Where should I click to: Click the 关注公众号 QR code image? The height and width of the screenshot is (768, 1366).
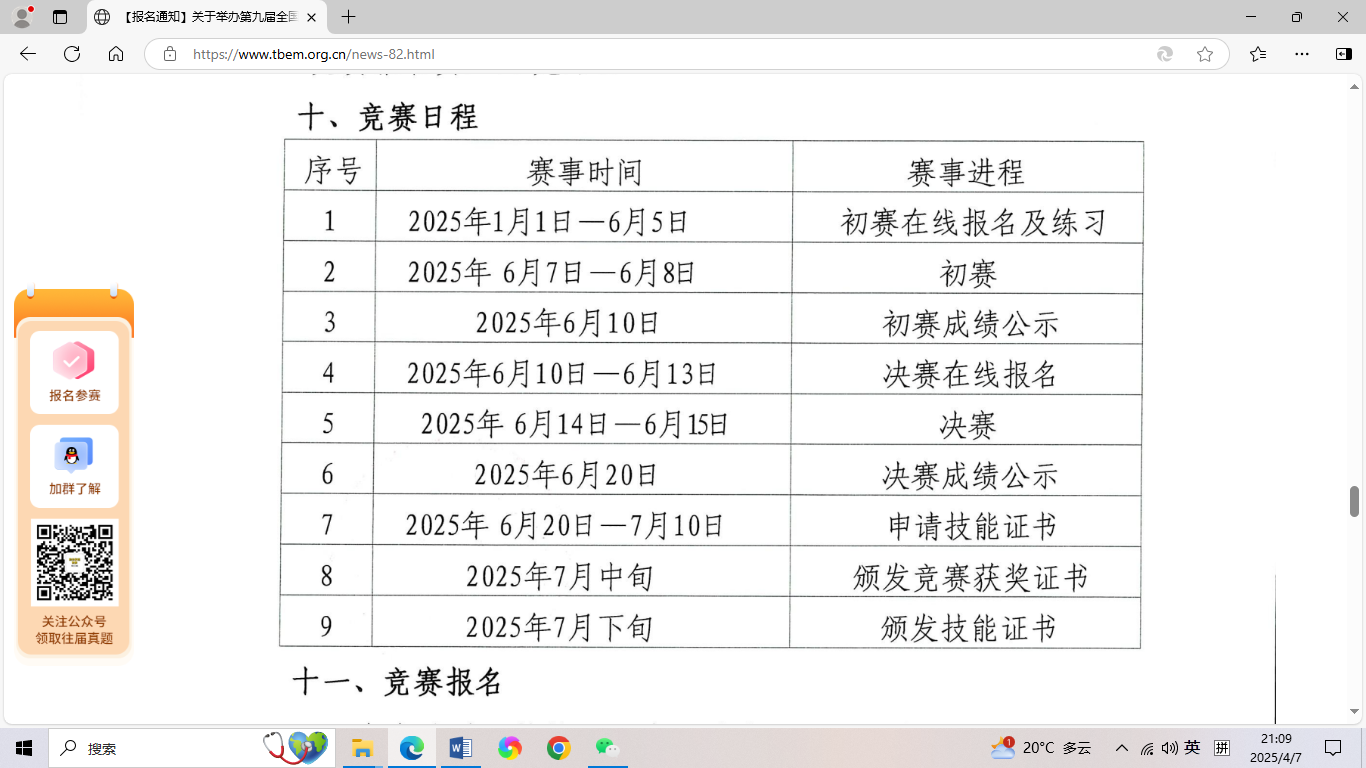click(75, 562)
